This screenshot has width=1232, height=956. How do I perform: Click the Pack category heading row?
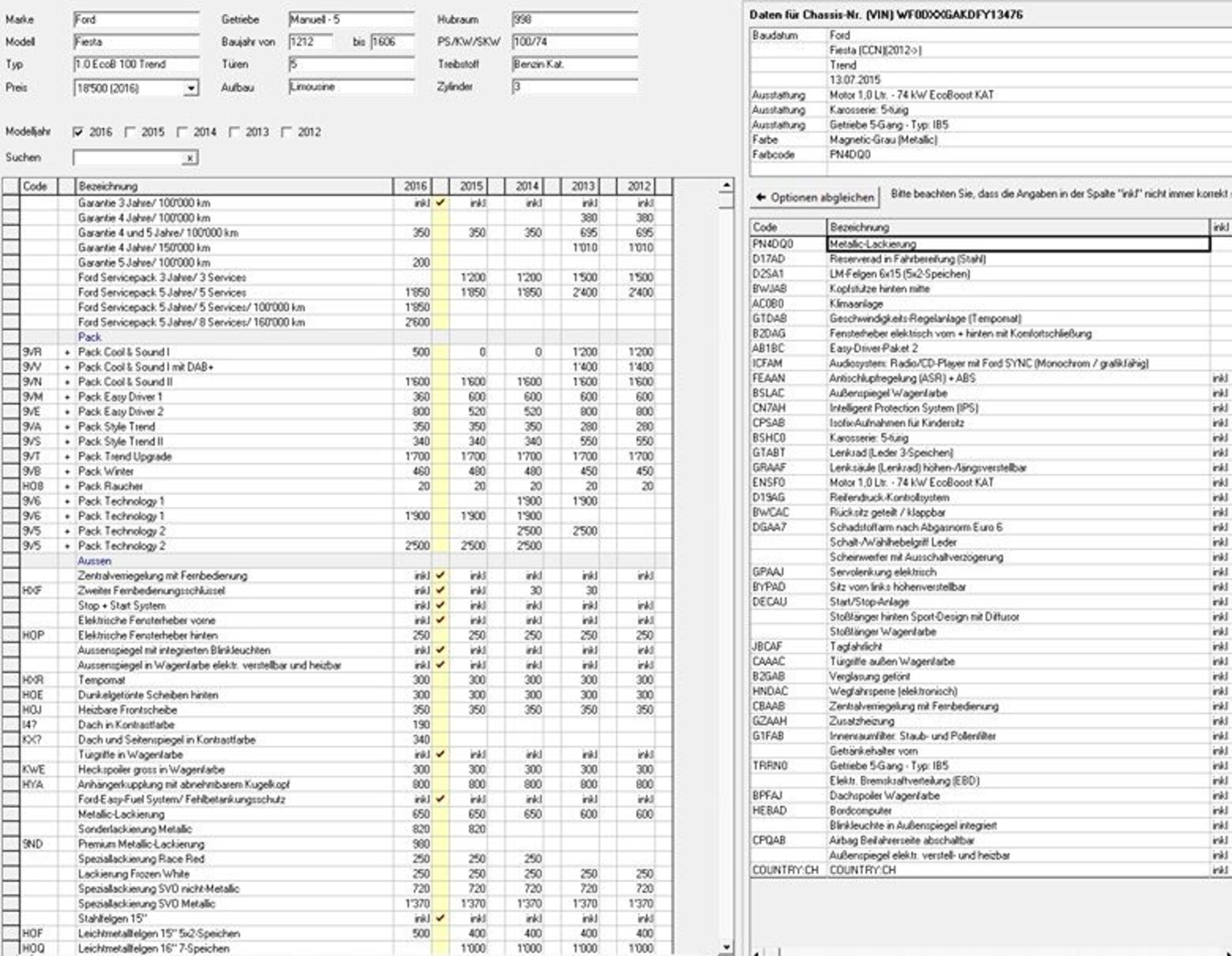(x=336, y=337)
